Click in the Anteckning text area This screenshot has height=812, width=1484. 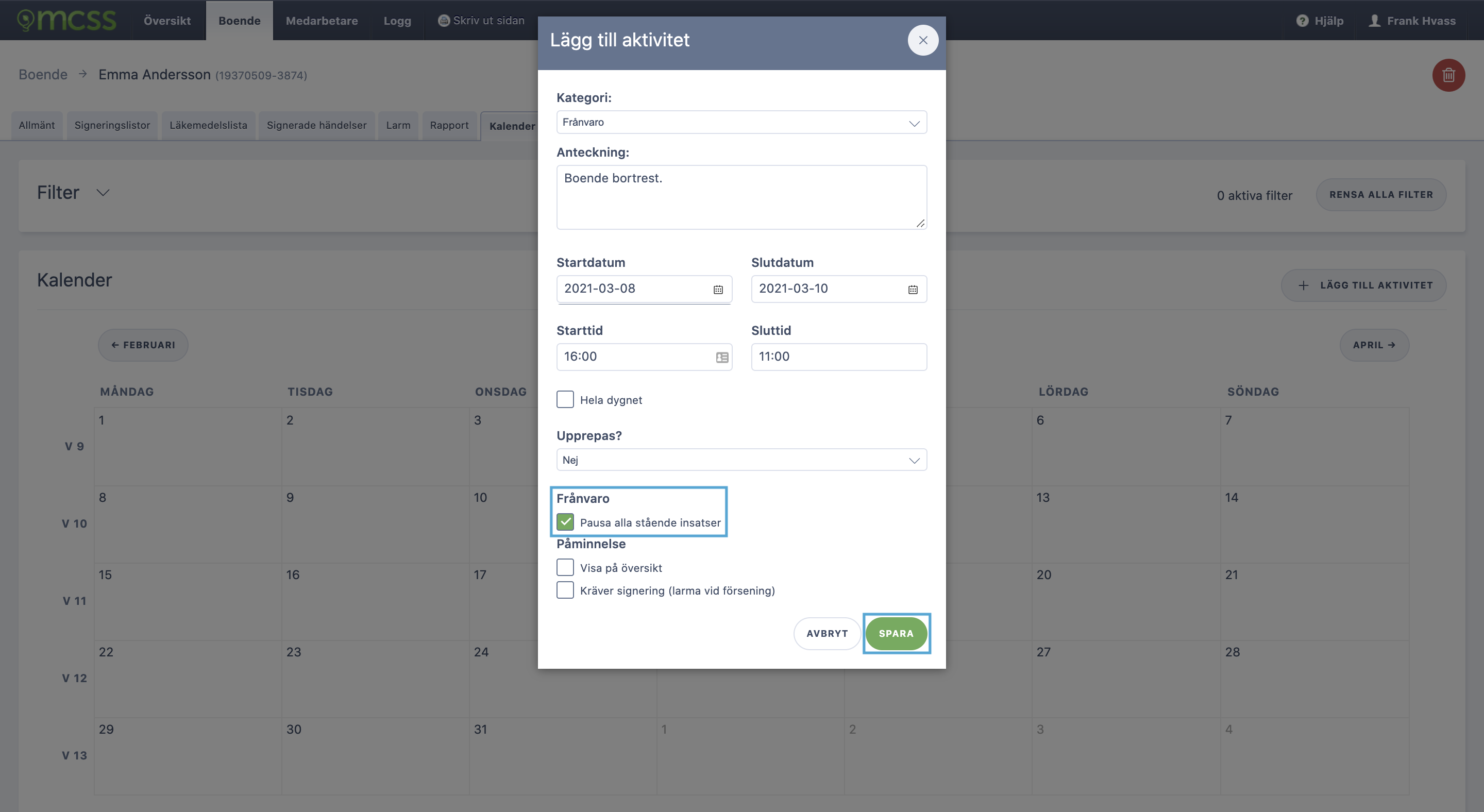(x=741, y=197)
